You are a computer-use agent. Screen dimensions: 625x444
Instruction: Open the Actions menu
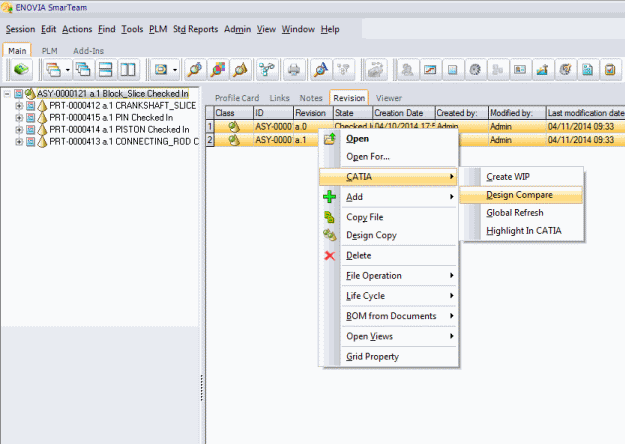tap(77, 29)
